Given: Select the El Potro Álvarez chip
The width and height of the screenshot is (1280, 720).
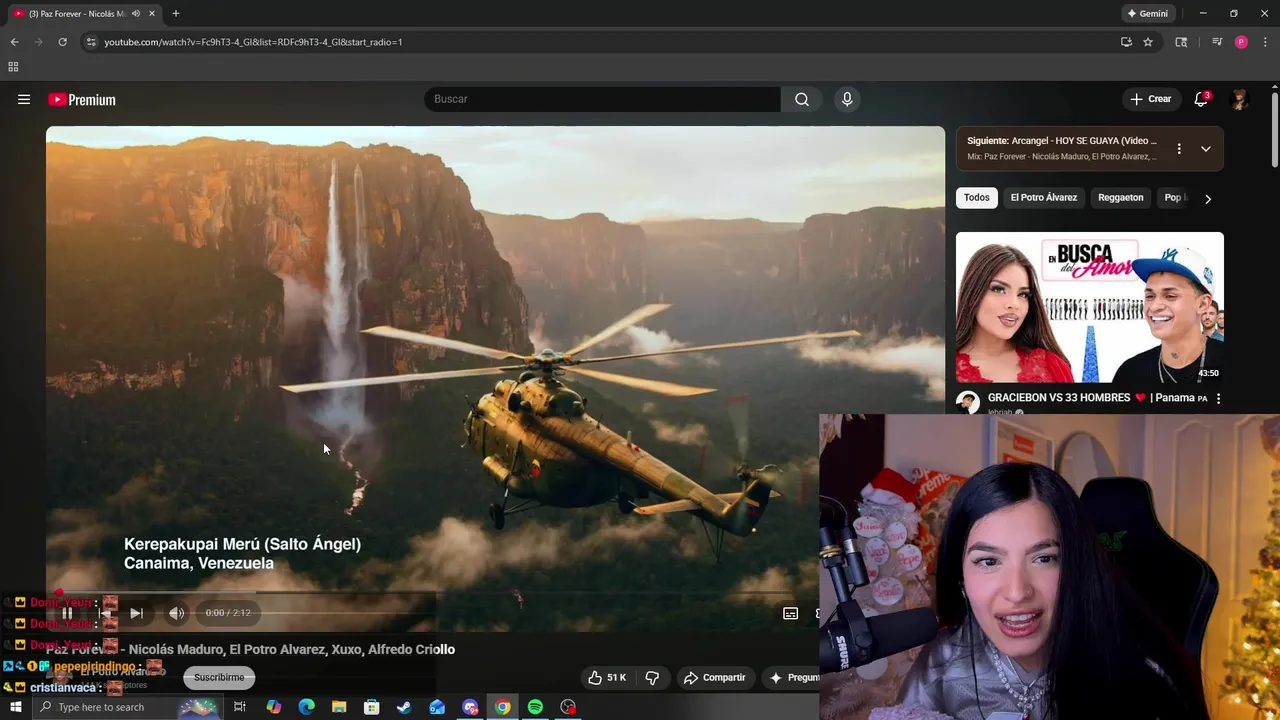Looking at the screenshot, I should click(1043, 197).
